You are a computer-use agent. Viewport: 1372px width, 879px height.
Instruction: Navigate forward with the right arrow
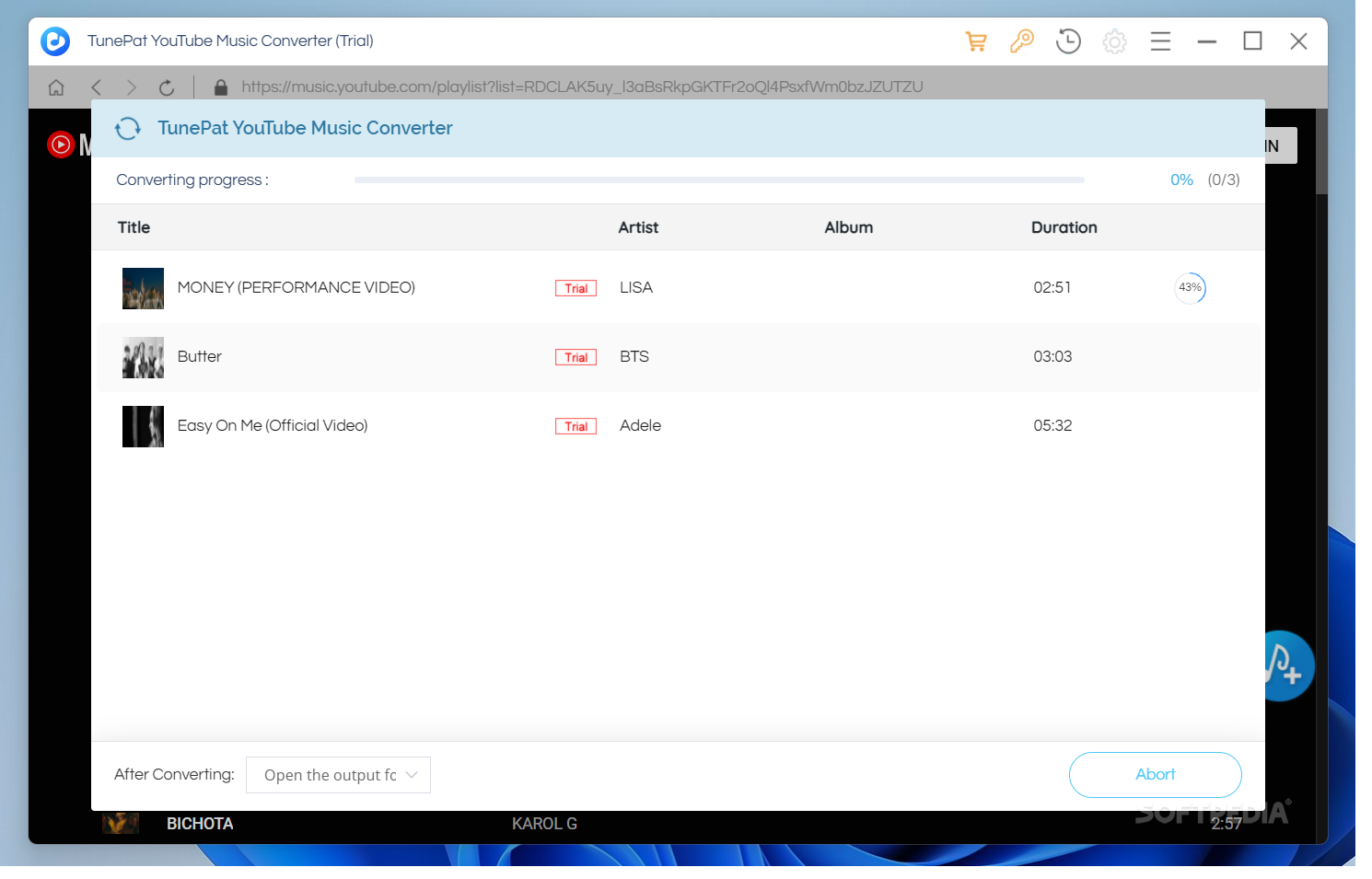click(x=132, y=87)
